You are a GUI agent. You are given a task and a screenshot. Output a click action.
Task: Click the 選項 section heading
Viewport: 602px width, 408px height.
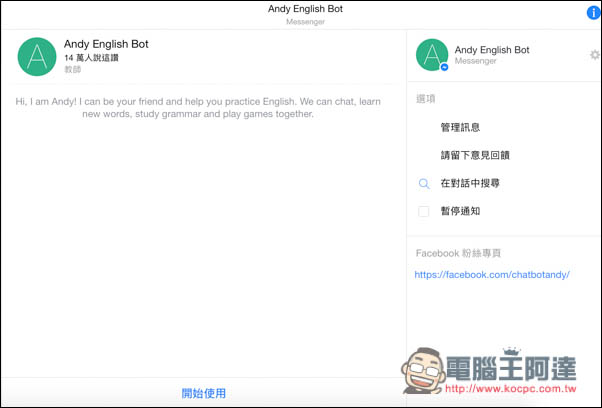pyautogui.click(x=425, y=99)
